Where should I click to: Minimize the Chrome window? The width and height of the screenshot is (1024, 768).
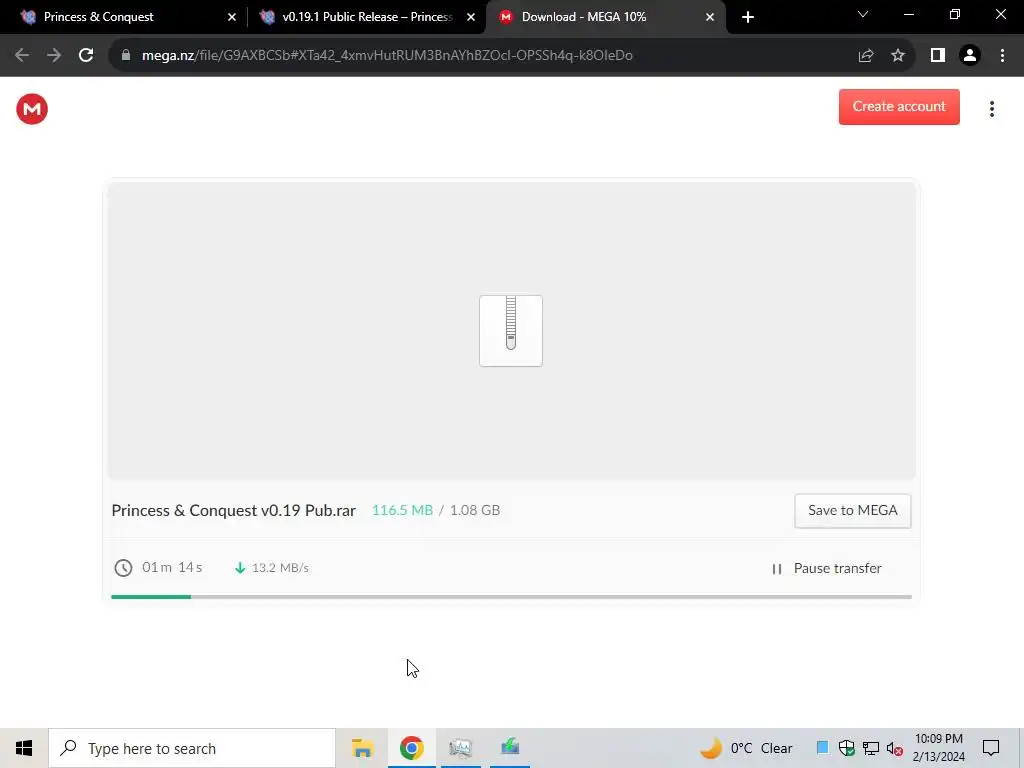tap(908, 14)
